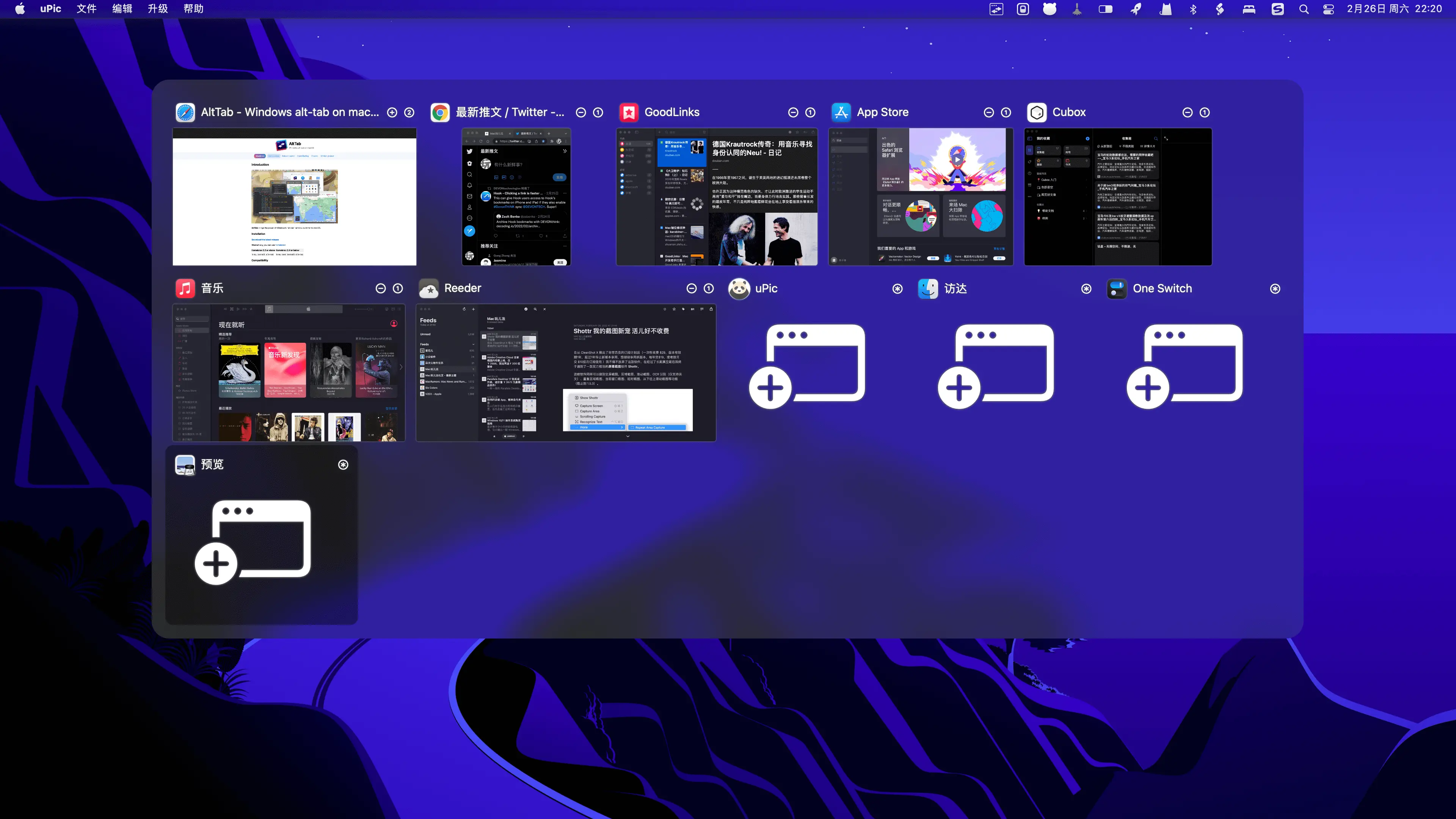Open the Sogou input S icon
1456x819 pixels.
click(x=1277, y=9)
